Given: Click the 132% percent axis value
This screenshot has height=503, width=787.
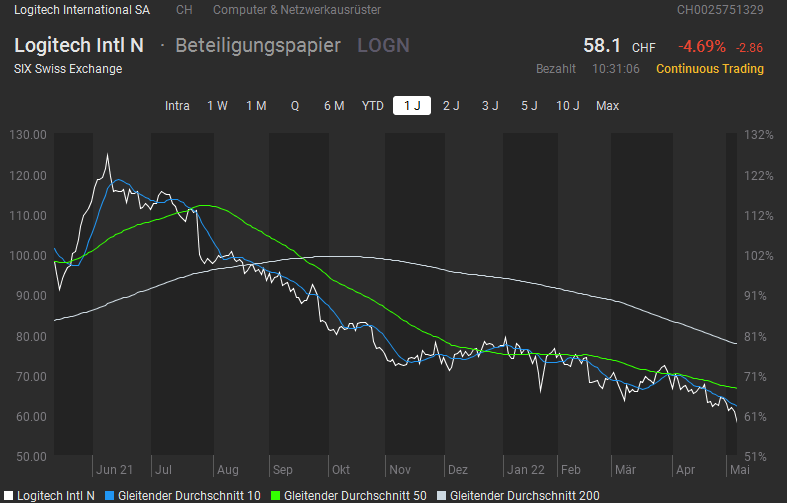Looking at the screenshot, I should 758,135.
